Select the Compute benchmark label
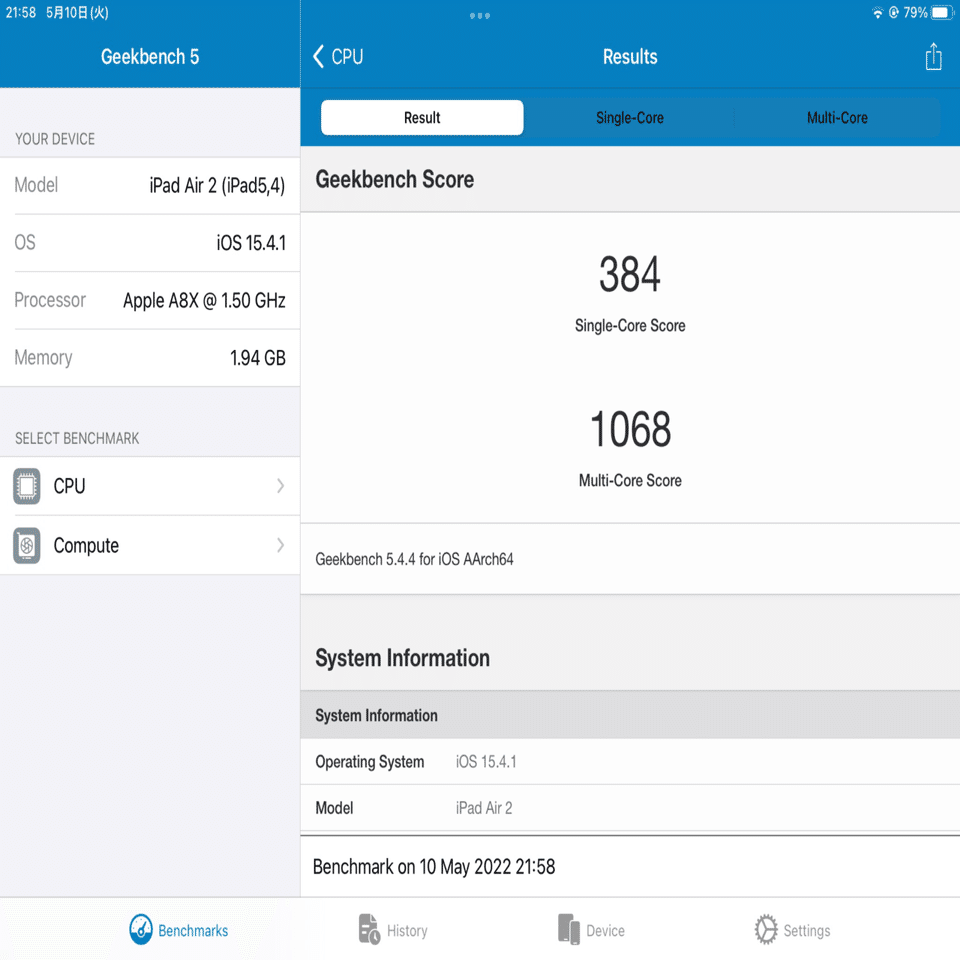 pos(86,546)
